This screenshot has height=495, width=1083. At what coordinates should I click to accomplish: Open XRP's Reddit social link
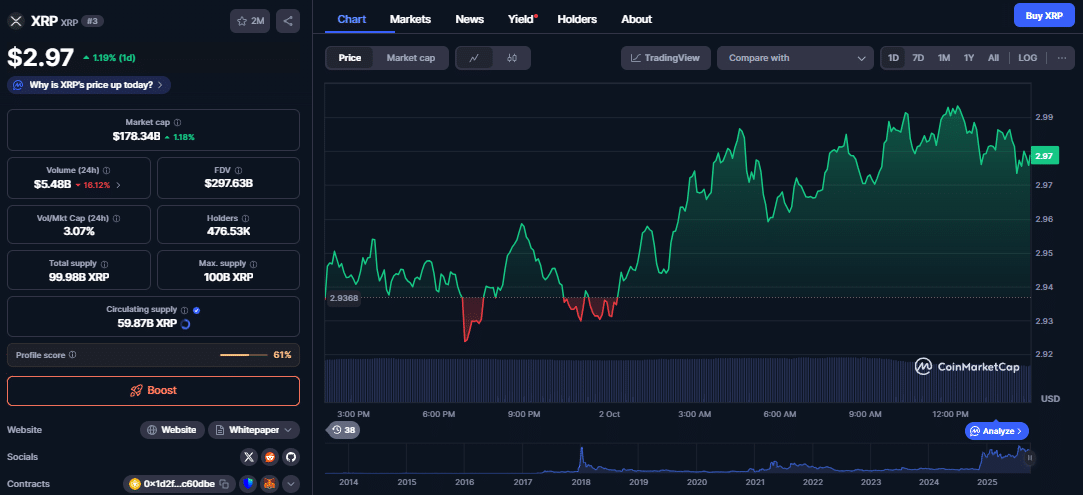pos(270,457)
